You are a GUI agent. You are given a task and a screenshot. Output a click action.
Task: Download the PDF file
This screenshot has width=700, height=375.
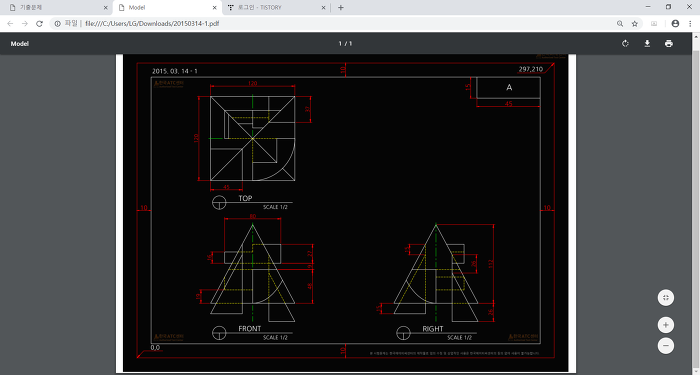pos(647,43)
